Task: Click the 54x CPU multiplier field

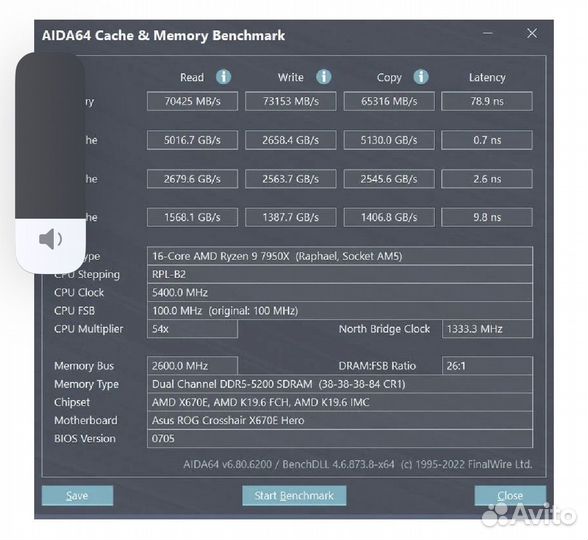Action: [192, 329]
